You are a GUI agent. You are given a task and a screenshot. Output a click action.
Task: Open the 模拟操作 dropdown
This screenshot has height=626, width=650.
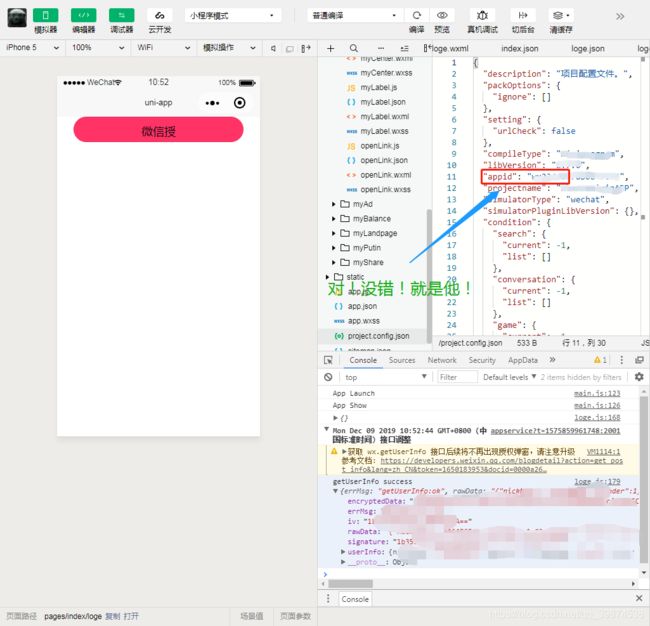[229, 48]
